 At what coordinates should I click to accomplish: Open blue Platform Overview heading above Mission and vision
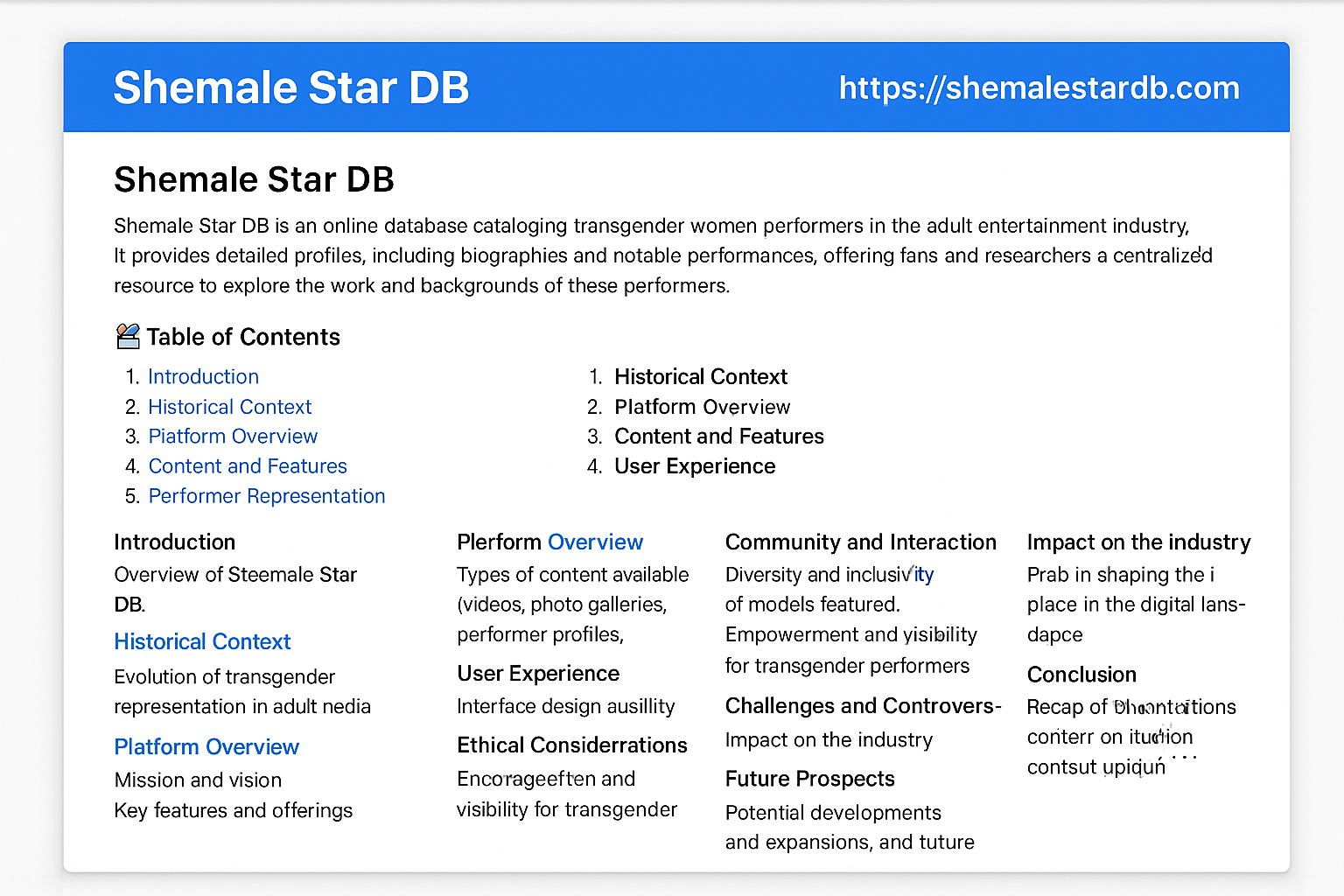click(206, 746)
